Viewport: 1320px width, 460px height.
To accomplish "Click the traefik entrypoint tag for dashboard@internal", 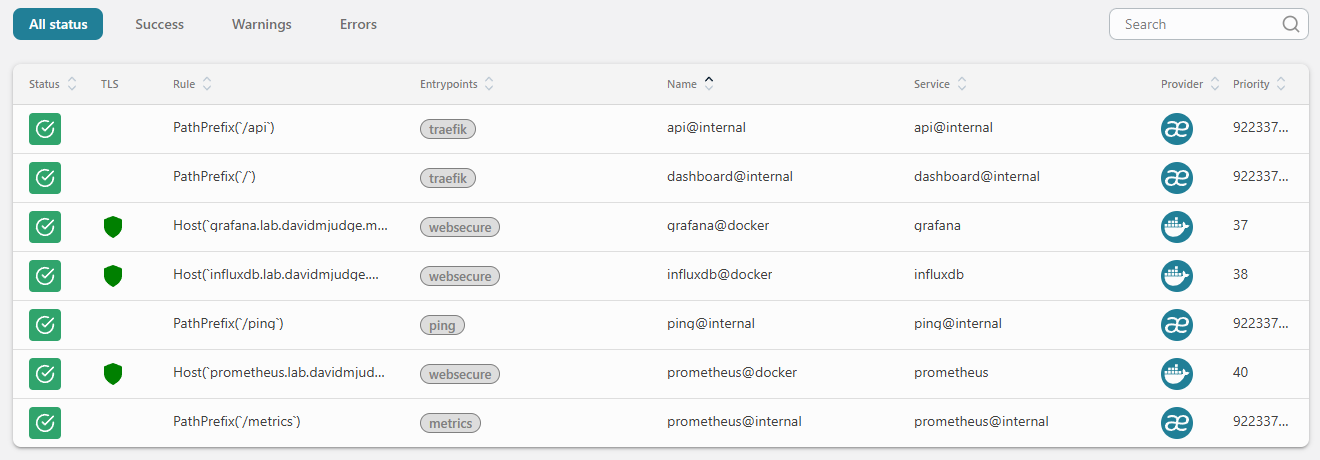I will tap(448, 178).
